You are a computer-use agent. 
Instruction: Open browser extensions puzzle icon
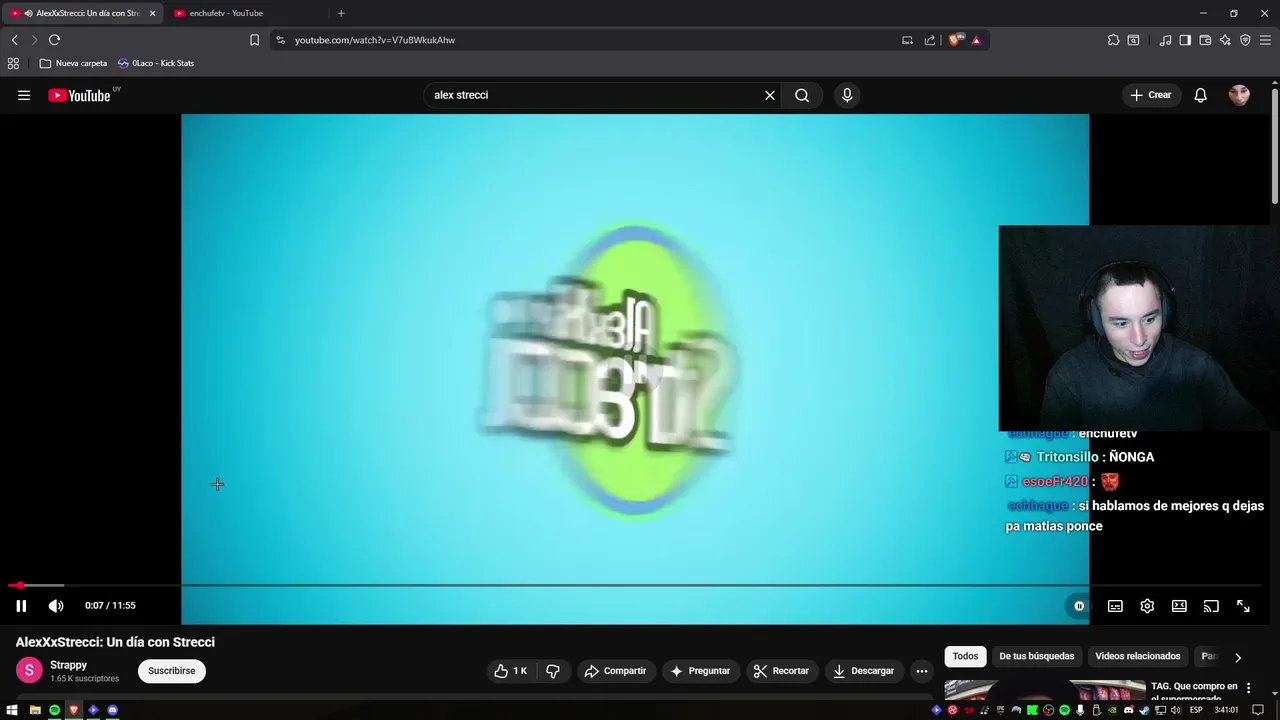click(1113, 40)
